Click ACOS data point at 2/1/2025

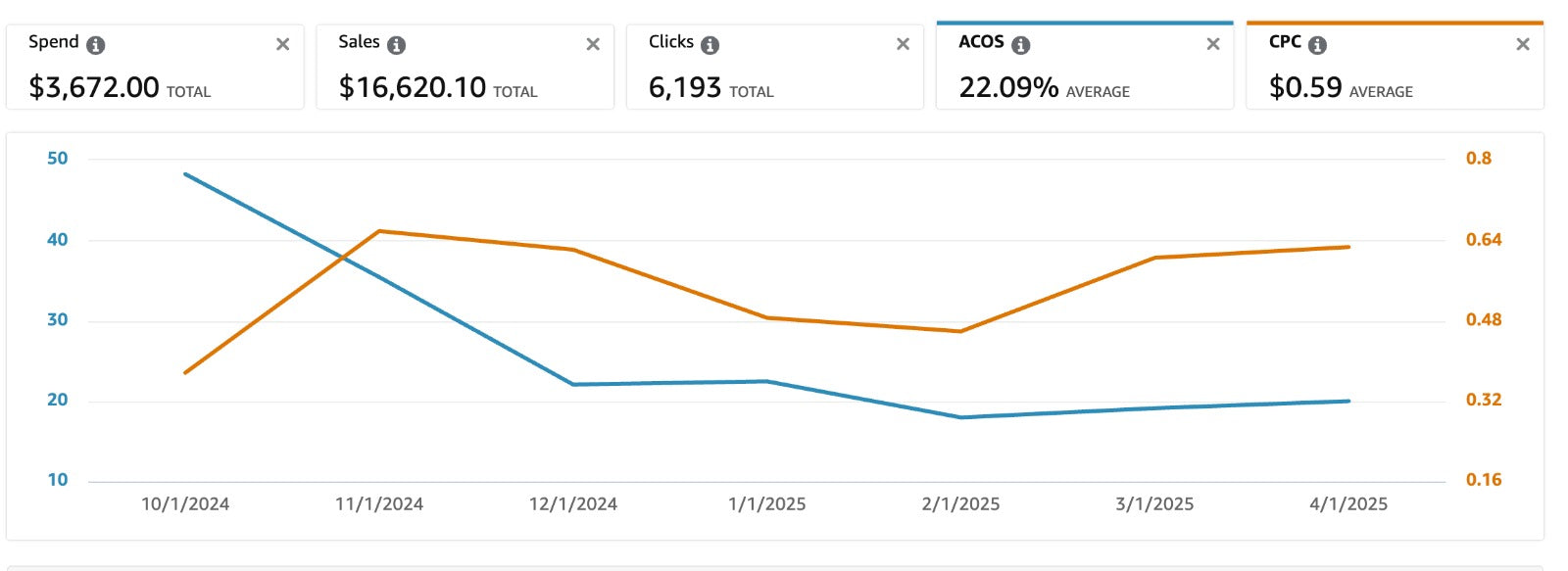pos(961,417)
